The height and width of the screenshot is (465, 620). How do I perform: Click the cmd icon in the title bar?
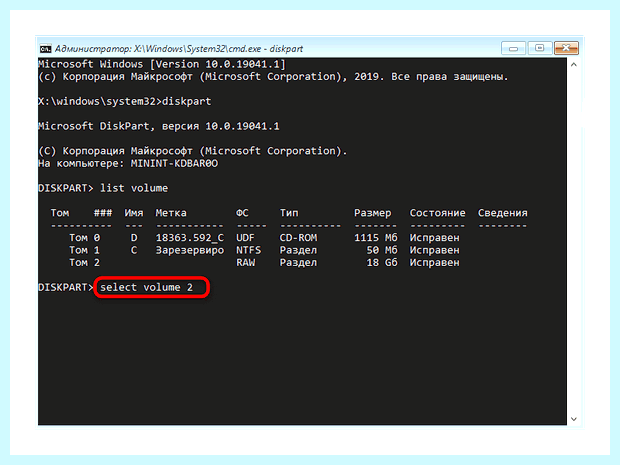[x=45, y=49]
